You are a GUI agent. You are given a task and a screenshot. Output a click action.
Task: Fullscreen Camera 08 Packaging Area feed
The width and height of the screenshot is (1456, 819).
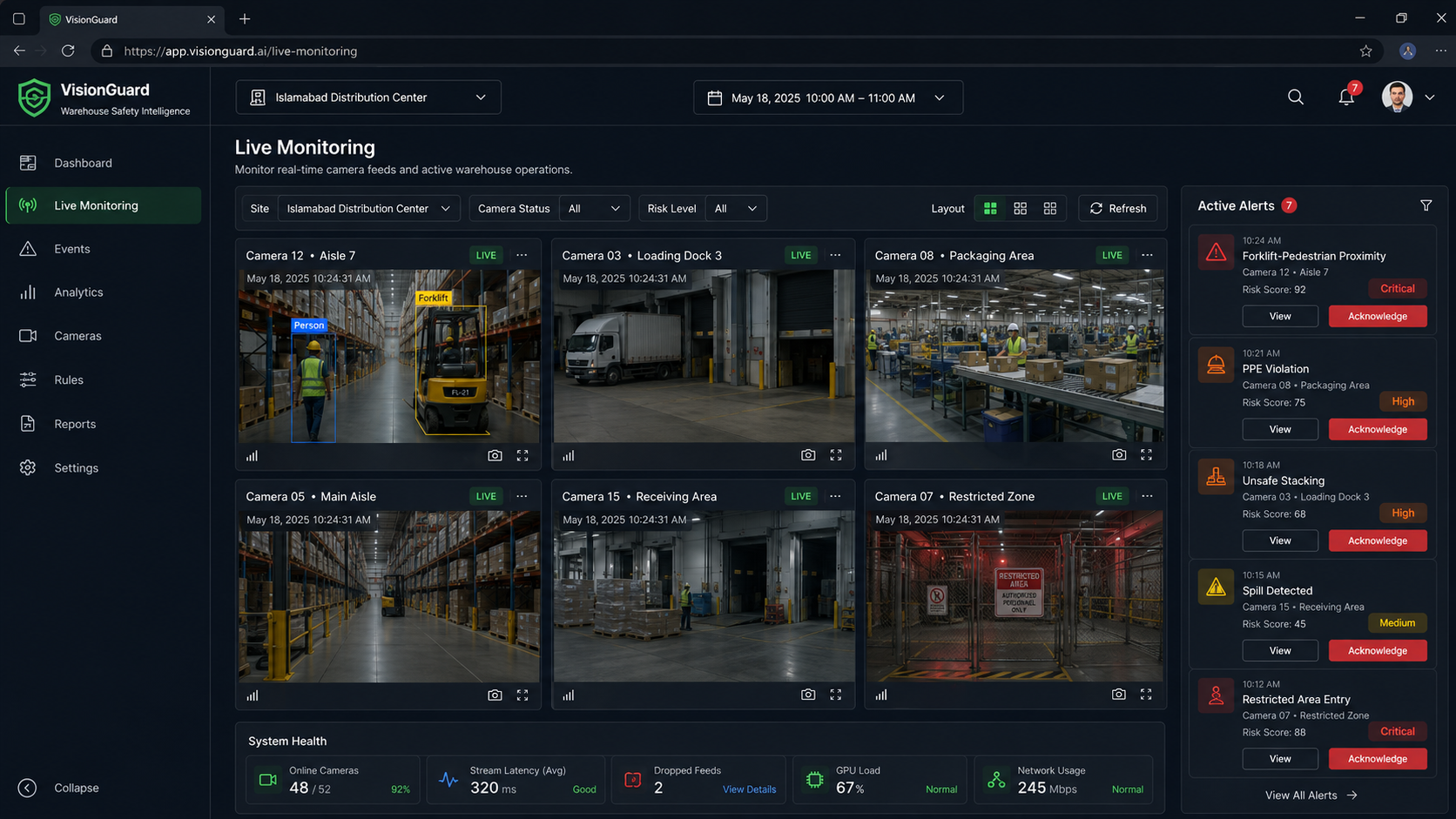coord(1146,454)
